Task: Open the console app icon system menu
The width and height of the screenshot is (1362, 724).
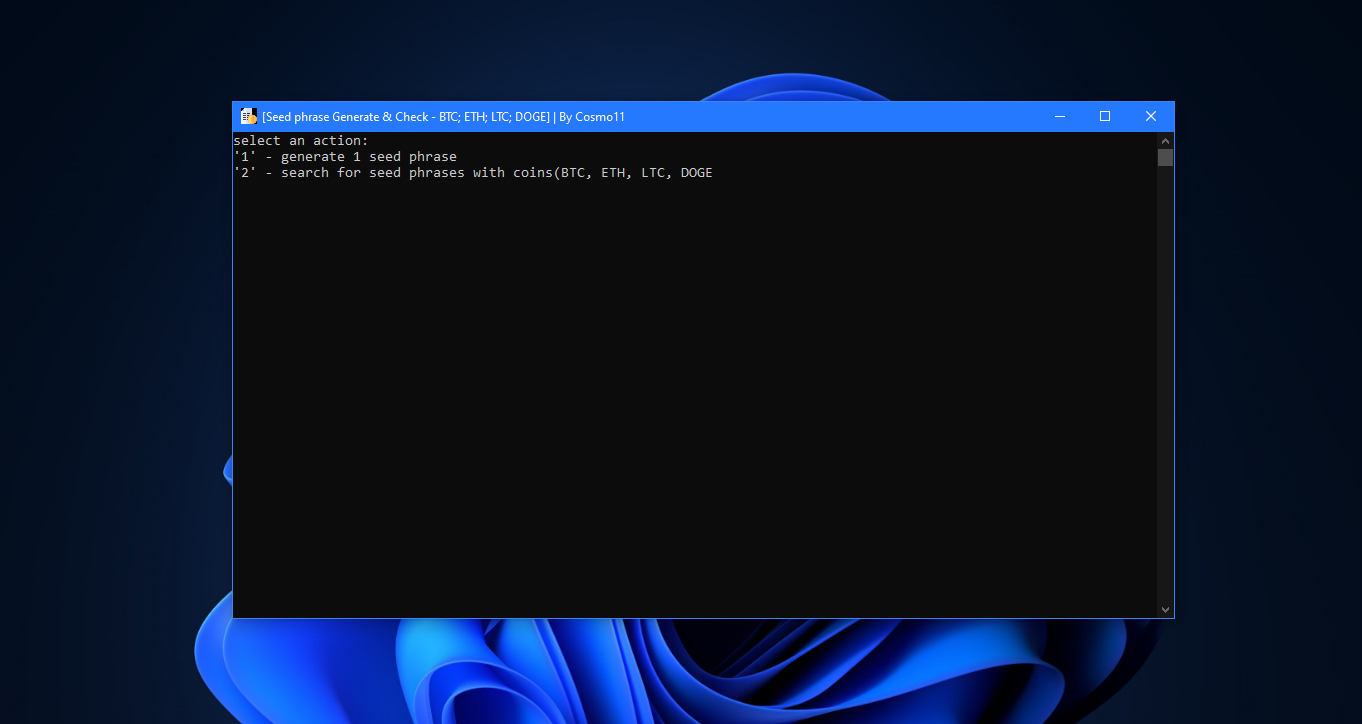Action: (249, 116)
